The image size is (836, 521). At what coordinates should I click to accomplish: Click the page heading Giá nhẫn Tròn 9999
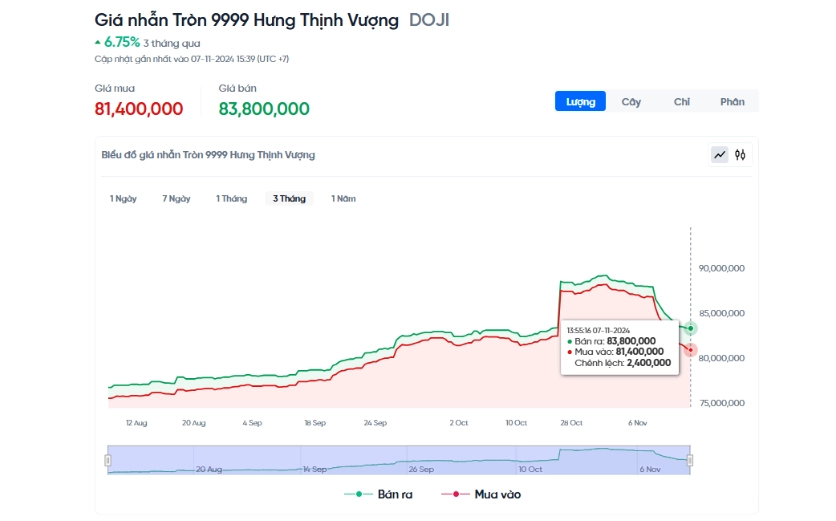click(246, 20)
